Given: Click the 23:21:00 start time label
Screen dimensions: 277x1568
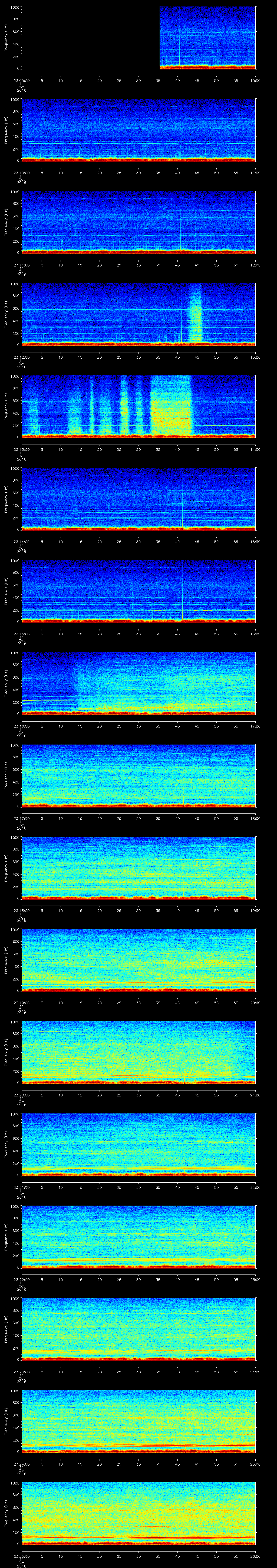Looking at the screenshot, I should (21, 1187).
